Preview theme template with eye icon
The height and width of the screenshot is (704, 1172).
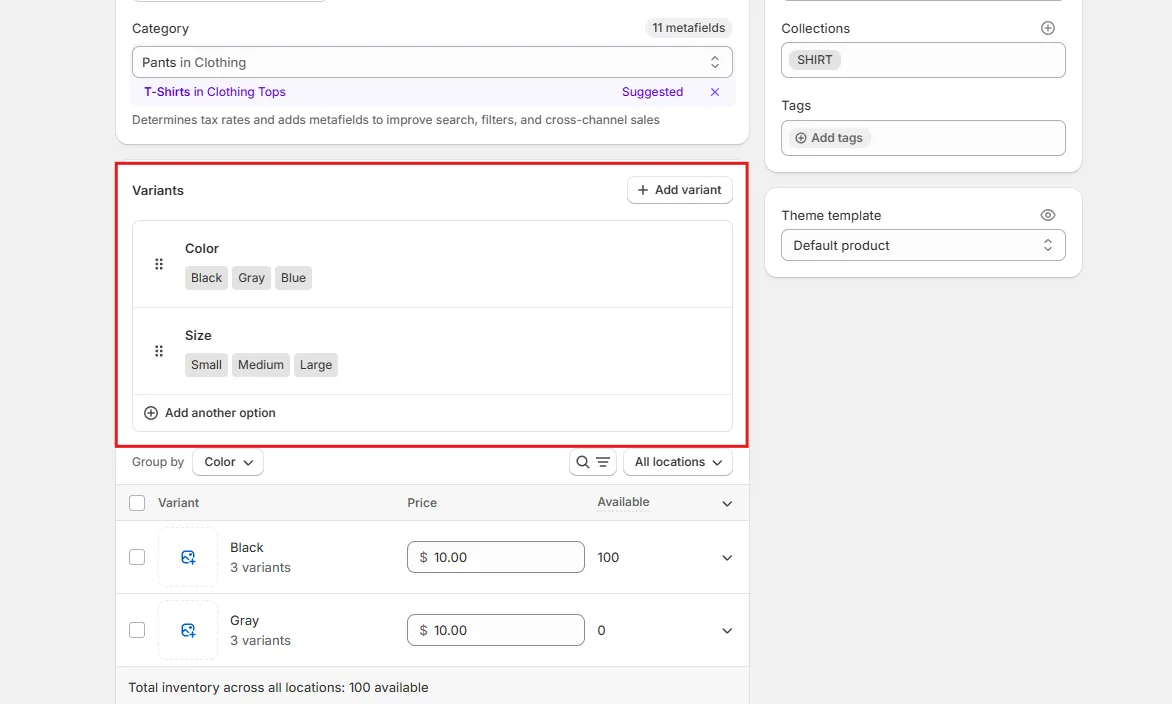point(1047,215)
